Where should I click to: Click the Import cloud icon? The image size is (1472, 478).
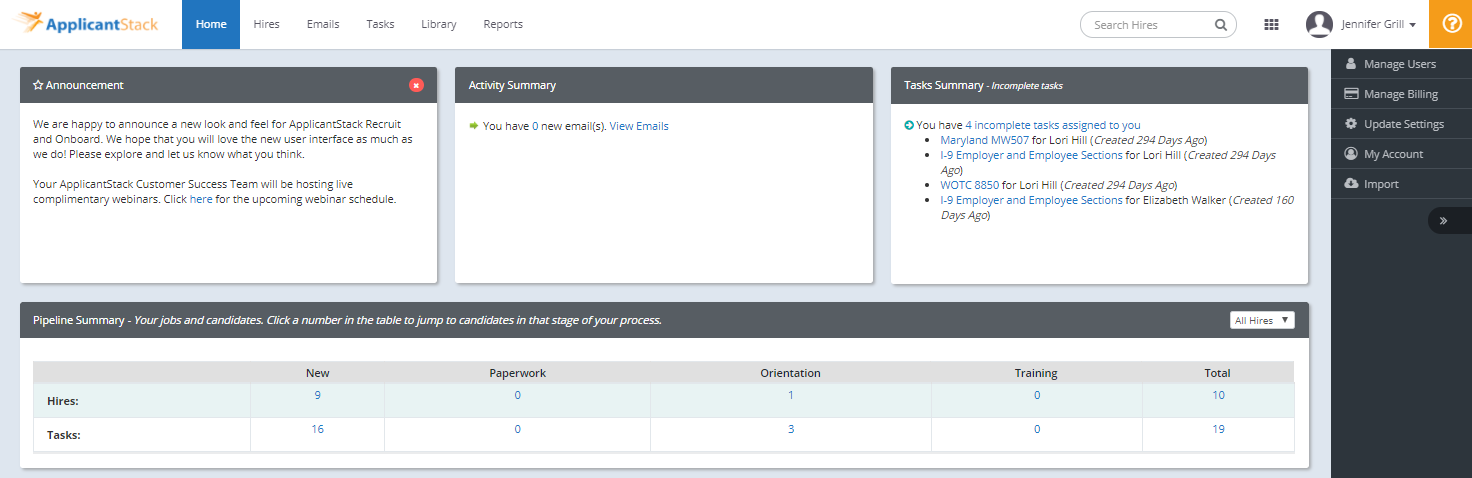coord(1351,184)
